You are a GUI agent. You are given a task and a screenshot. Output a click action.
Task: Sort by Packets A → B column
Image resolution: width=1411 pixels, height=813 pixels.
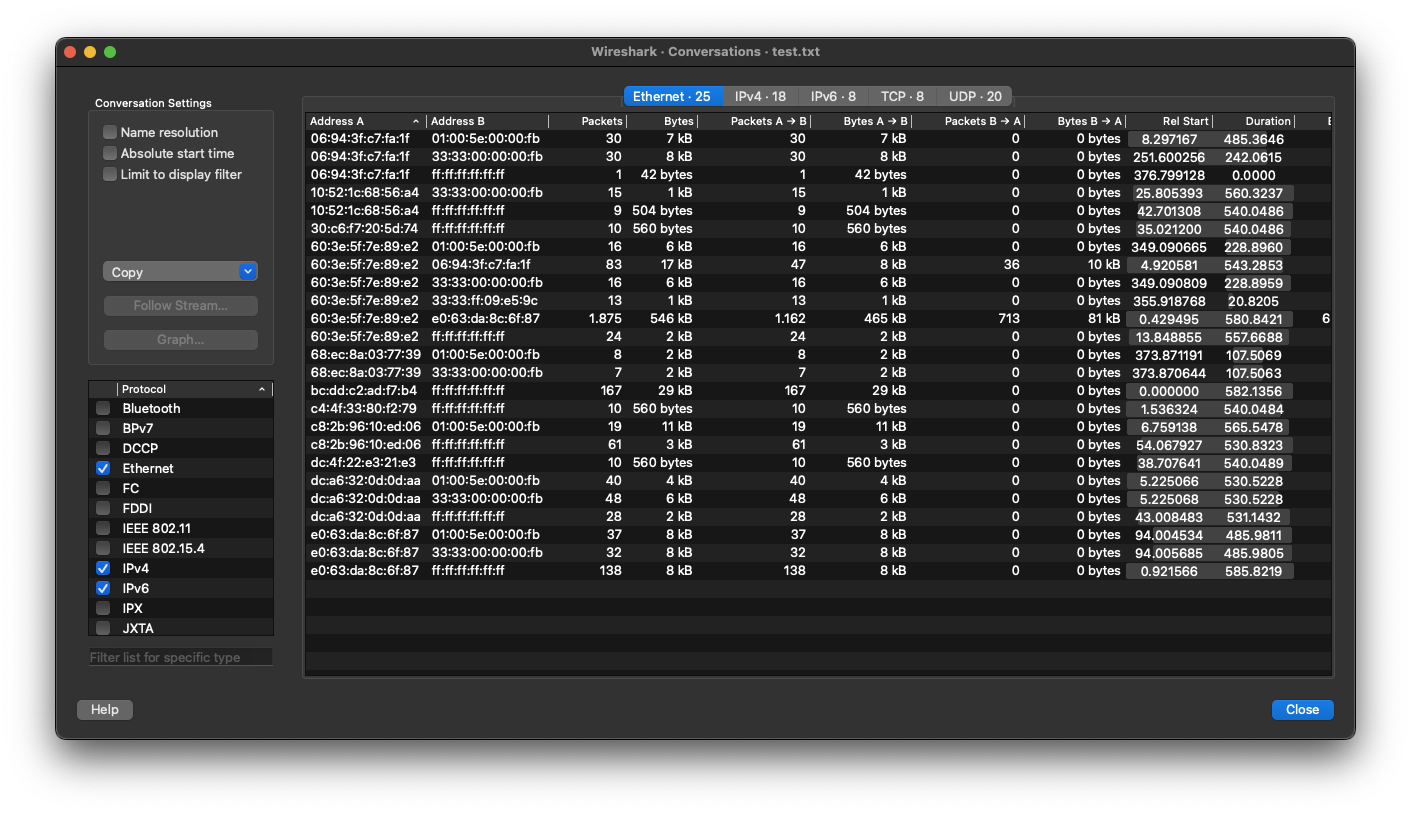(x=754, y=121)
